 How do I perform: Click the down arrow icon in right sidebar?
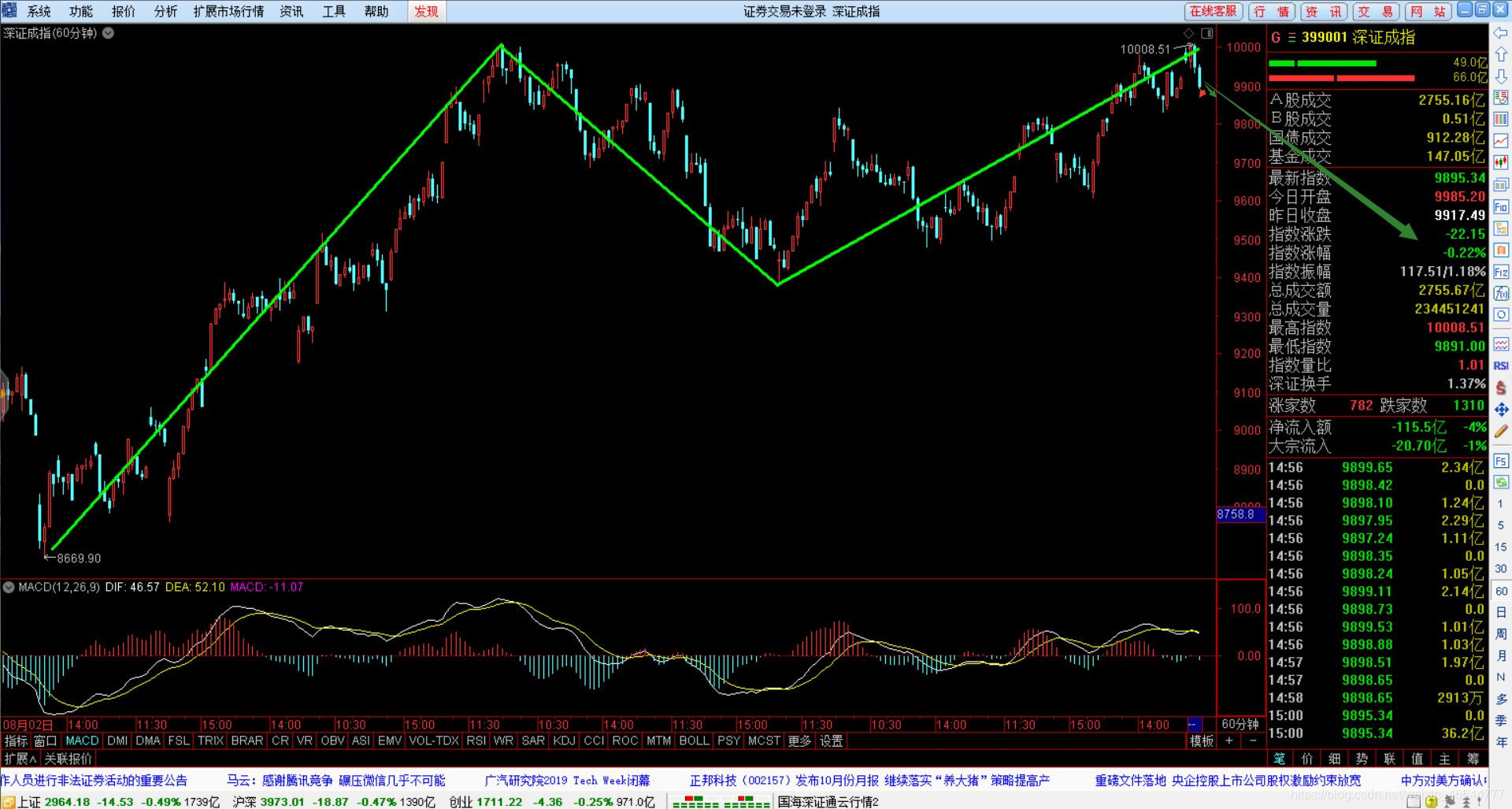coord(1501,76)
